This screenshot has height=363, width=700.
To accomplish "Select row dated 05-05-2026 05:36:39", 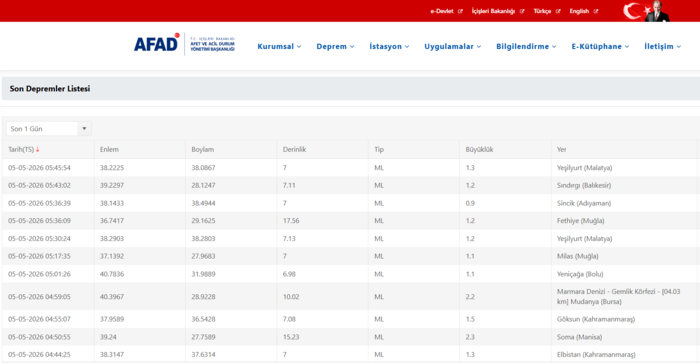I will click(350, 203).
